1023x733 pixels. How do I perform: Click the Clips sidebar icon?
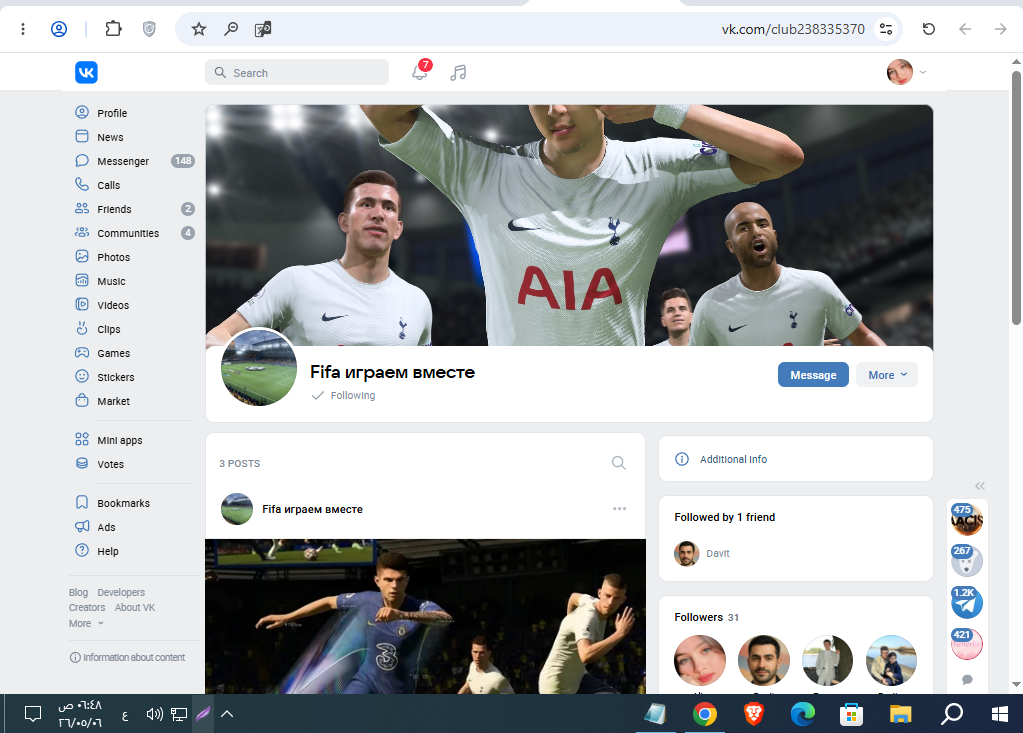point(82,329)
